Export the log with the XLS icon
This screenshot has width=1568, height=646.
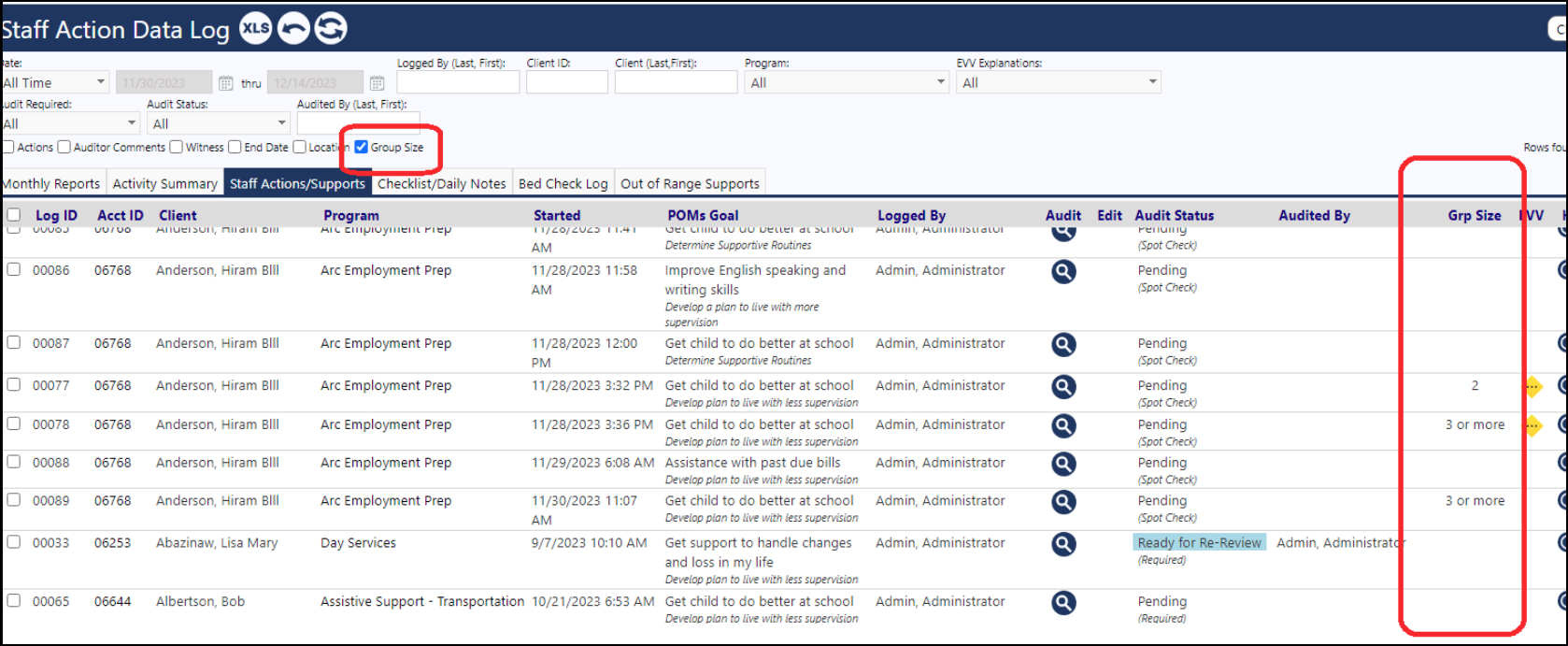coord(256,29)
